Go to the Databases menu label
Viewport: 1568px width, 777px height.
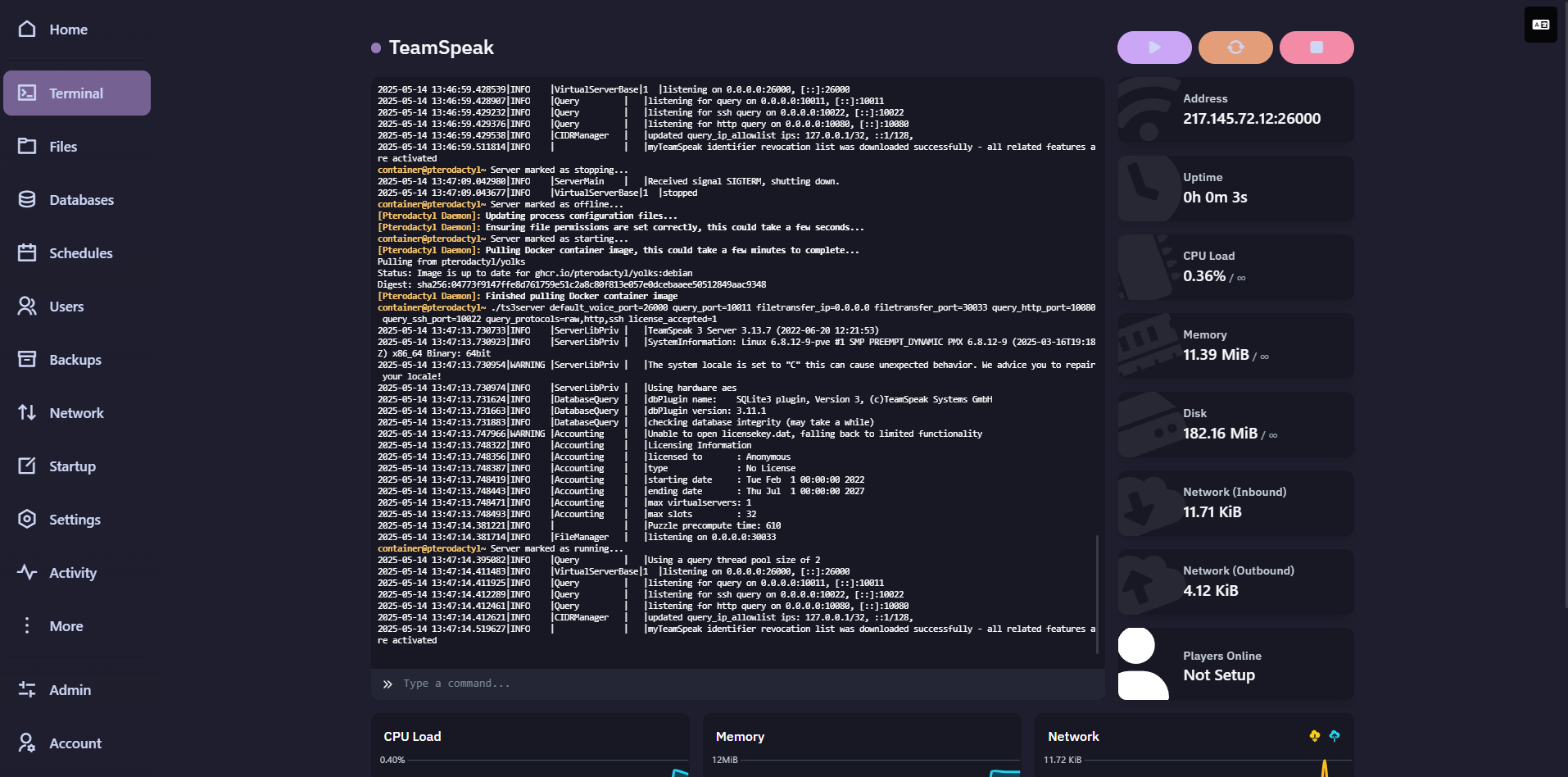[x=81, y=200]
